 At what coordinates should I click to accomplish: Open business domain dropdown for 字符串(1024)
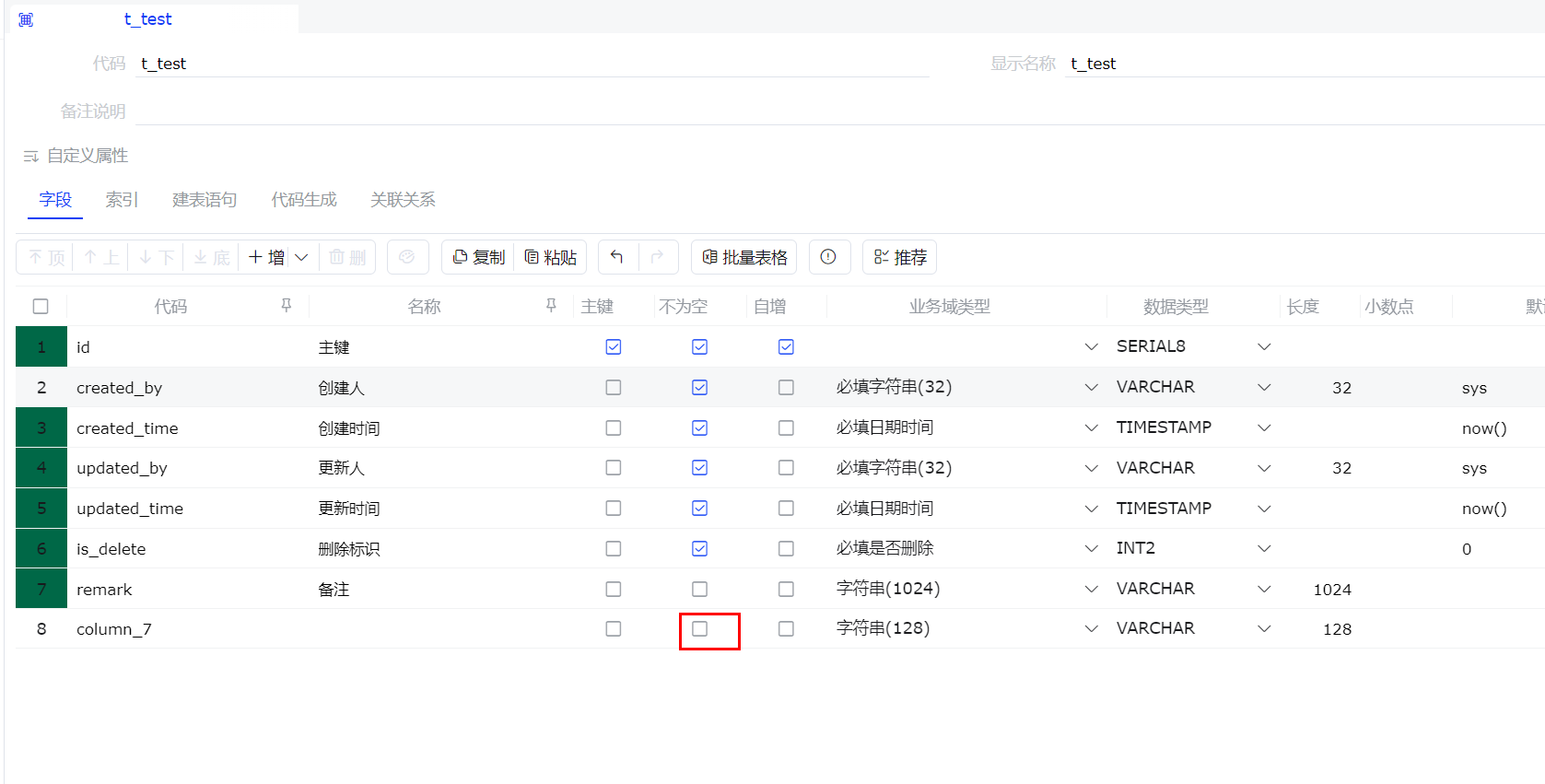(1091, 590)
